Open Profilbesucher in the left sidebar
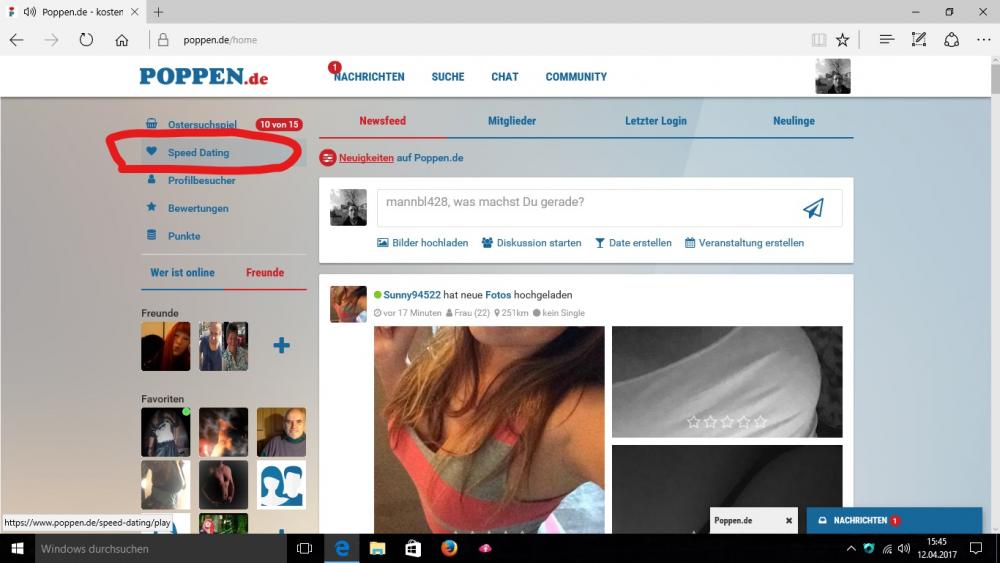1000x563 pixels. (x=201, y=181)
